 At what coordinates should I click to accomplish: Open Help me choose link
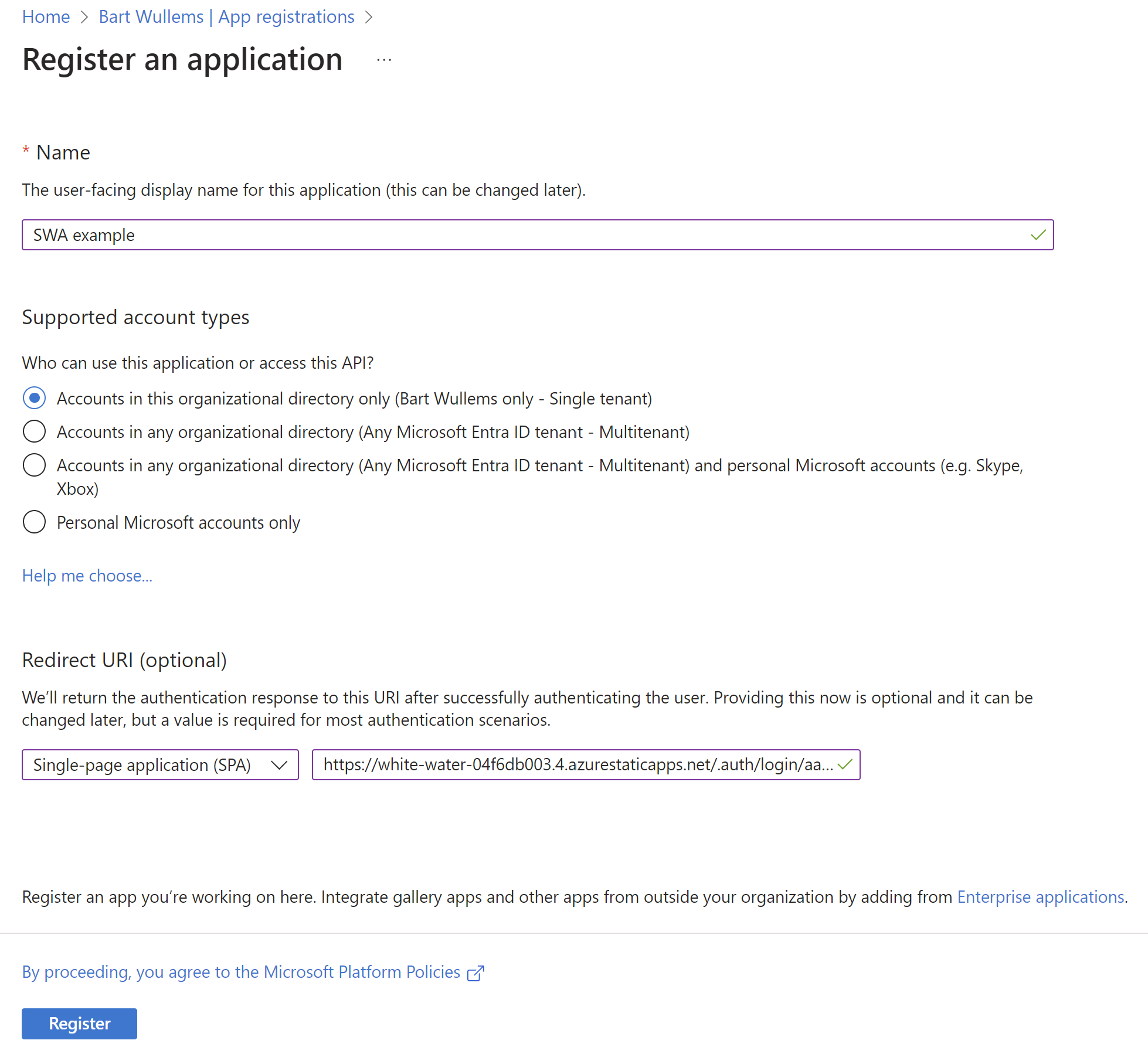(x=87, y=576)
